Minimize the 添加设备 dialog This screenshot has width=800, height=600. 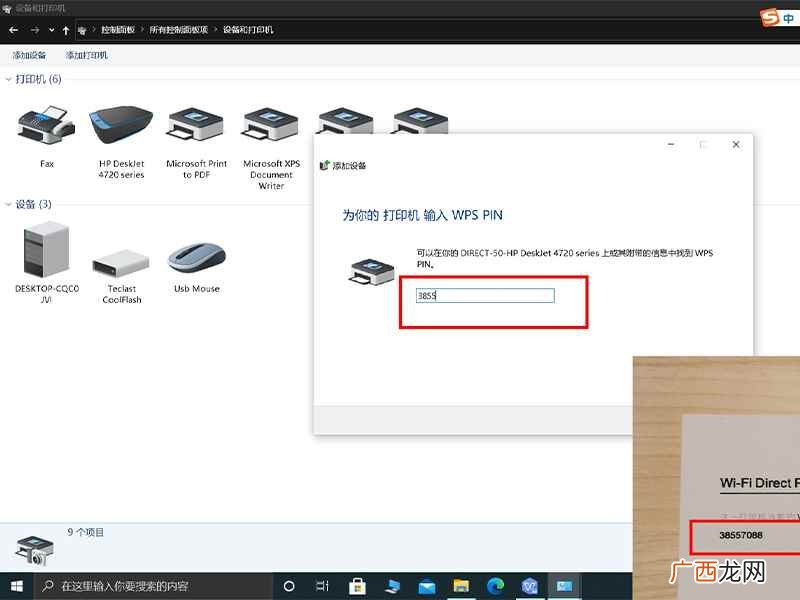[671, 144]
